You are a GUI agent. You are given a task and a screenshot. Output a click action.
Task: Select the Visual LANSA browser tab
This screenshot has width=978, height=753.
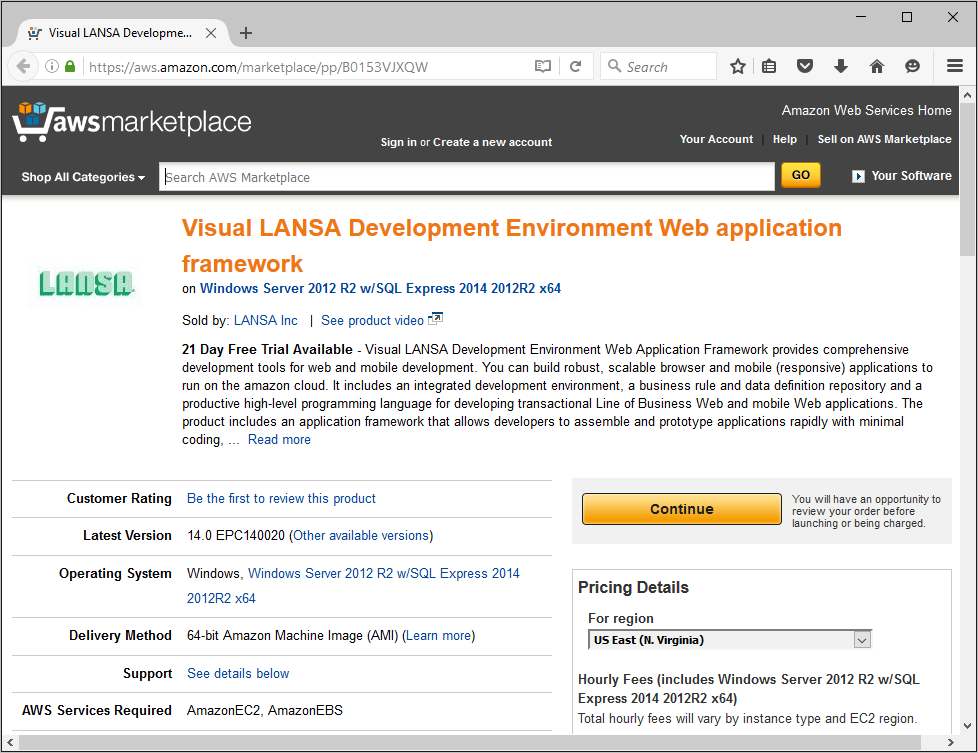[122, 33]
